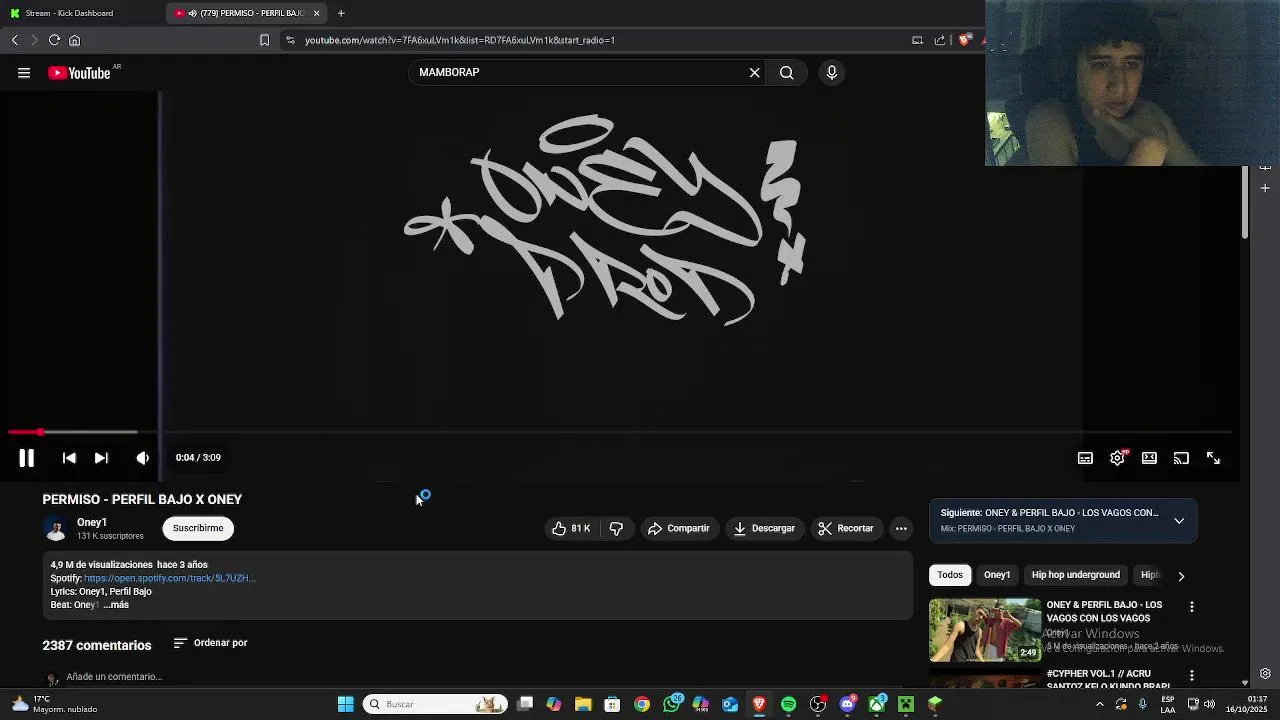The image size is (1280, 720).
Task: Click the taskbar Buscar search box
Action: click(x=435, y=704)
